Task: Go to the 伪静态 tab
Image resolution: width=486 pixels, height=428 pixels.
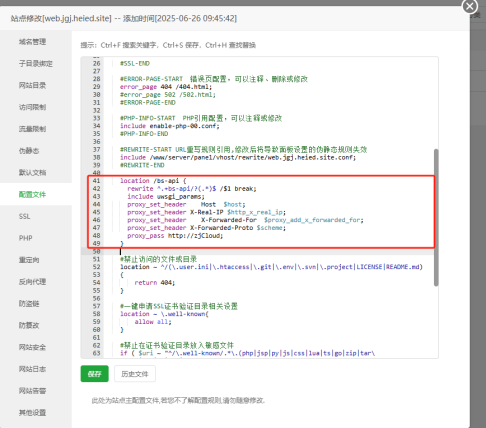Action: [29, 151]
